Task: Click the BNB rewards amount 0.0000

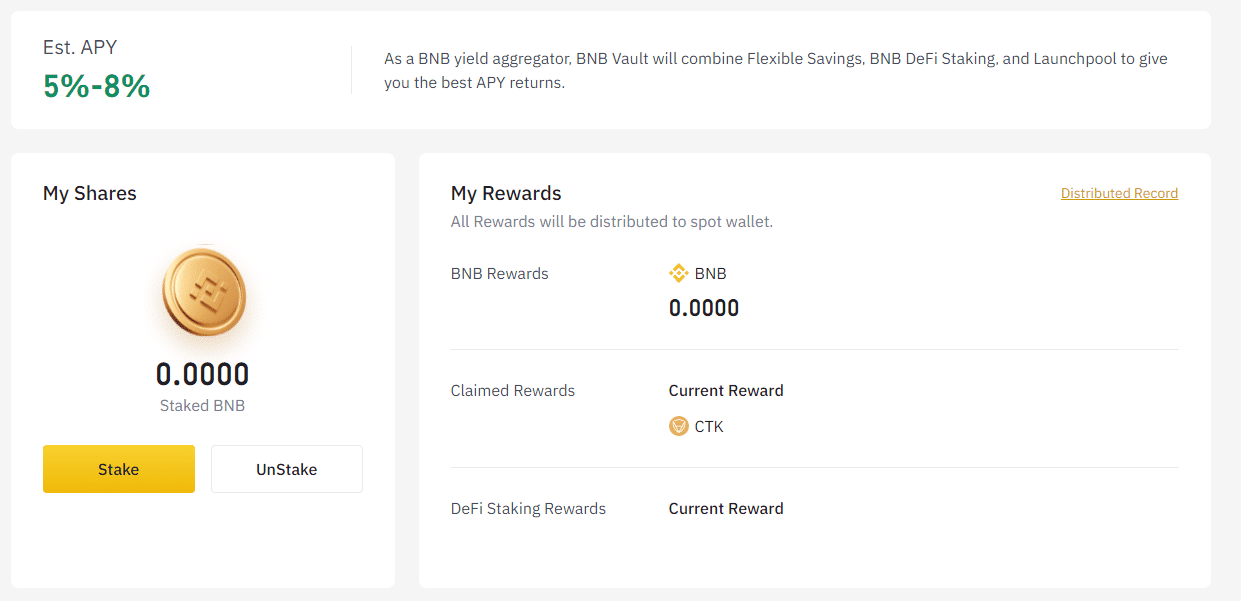Action: (703, 308)
